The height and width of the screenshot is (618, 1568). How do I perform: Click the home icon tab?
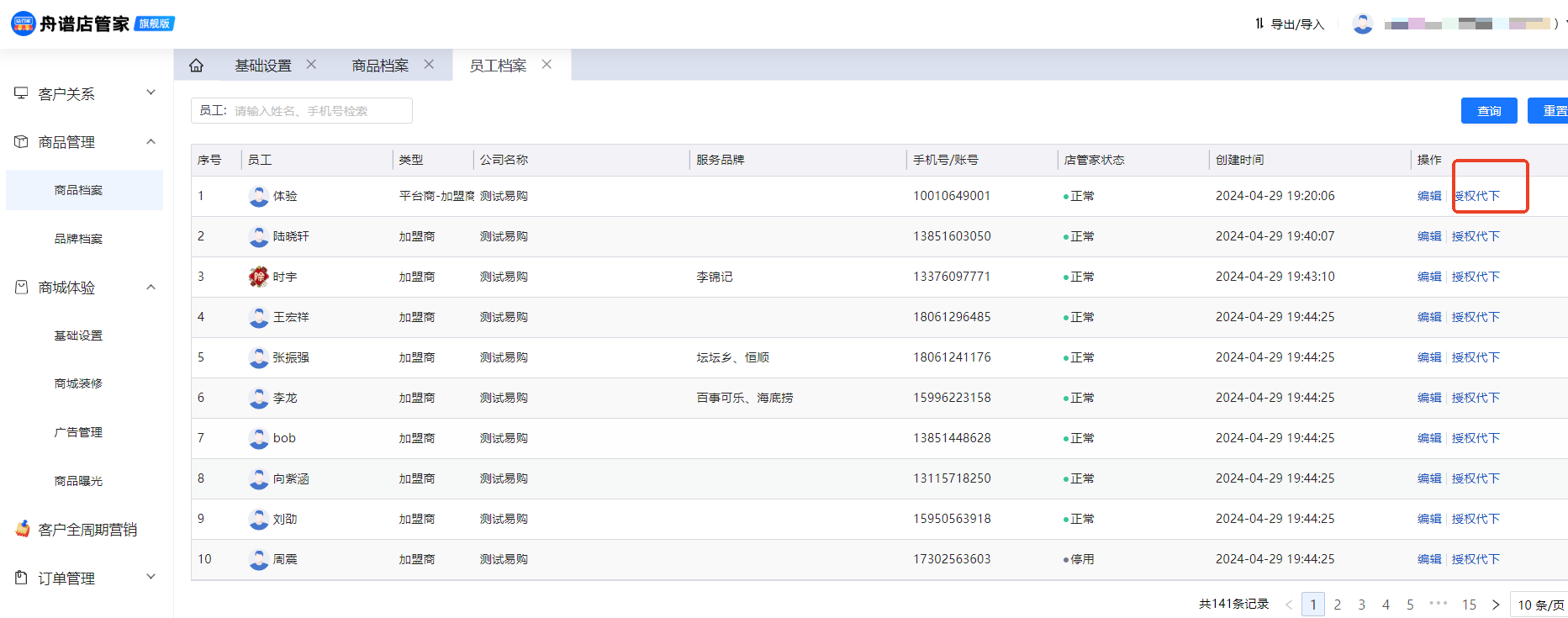(x=196, y=66)
